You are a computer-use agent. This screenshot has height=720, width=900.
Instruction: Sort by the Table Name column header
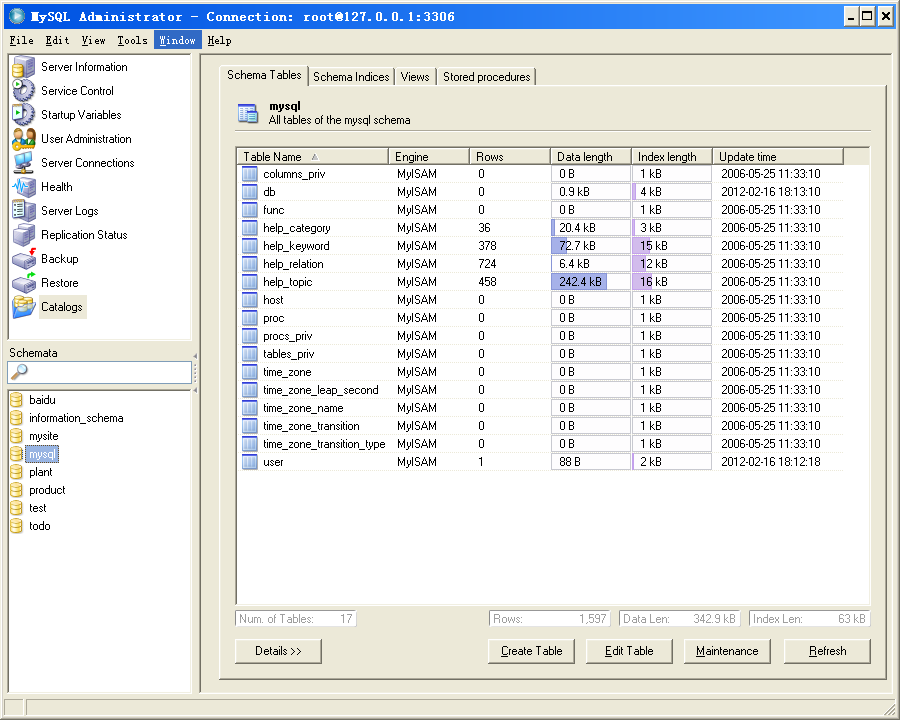coord(313,157)
